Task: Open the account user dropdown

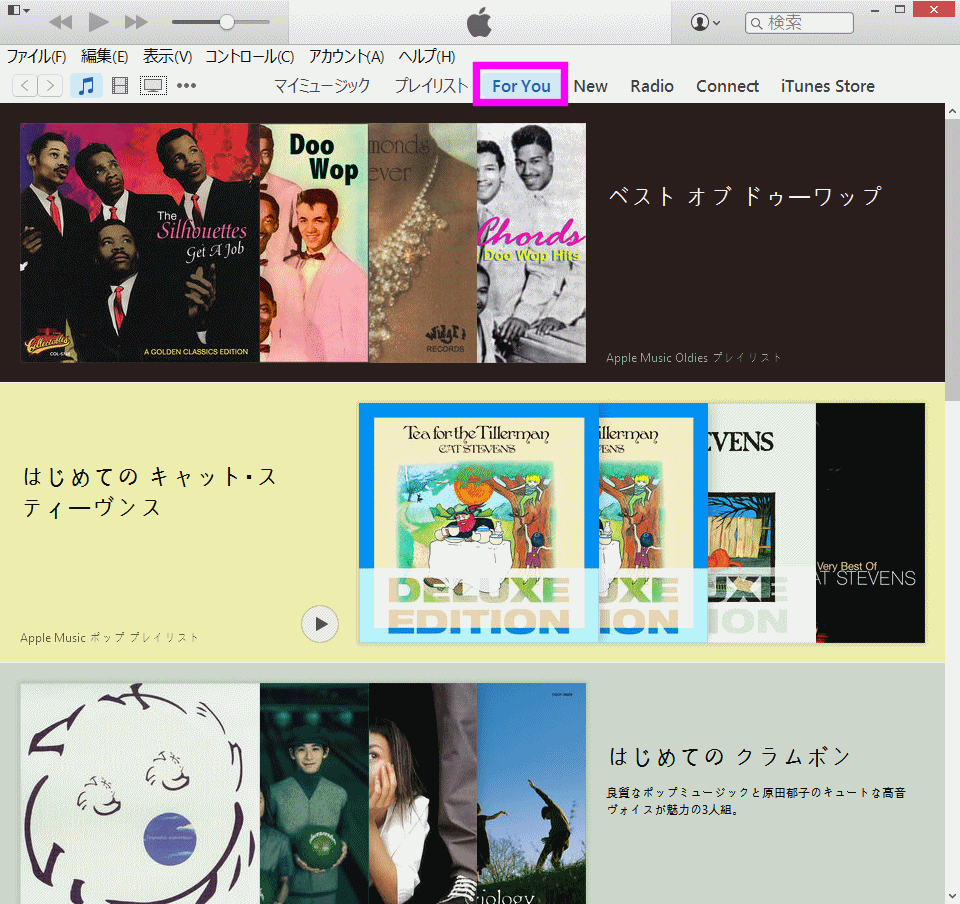Action: [706, 22]
